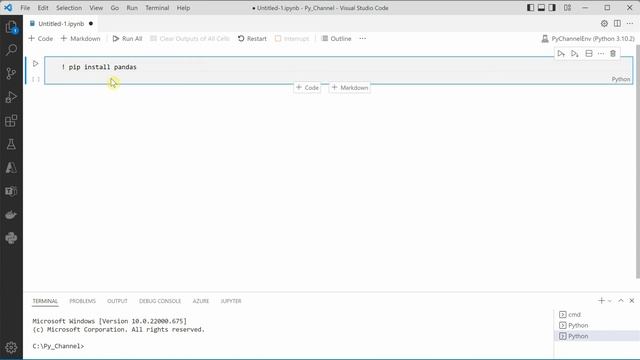Open the notebook Outline

pyautogui.click(x=336, y=38)
